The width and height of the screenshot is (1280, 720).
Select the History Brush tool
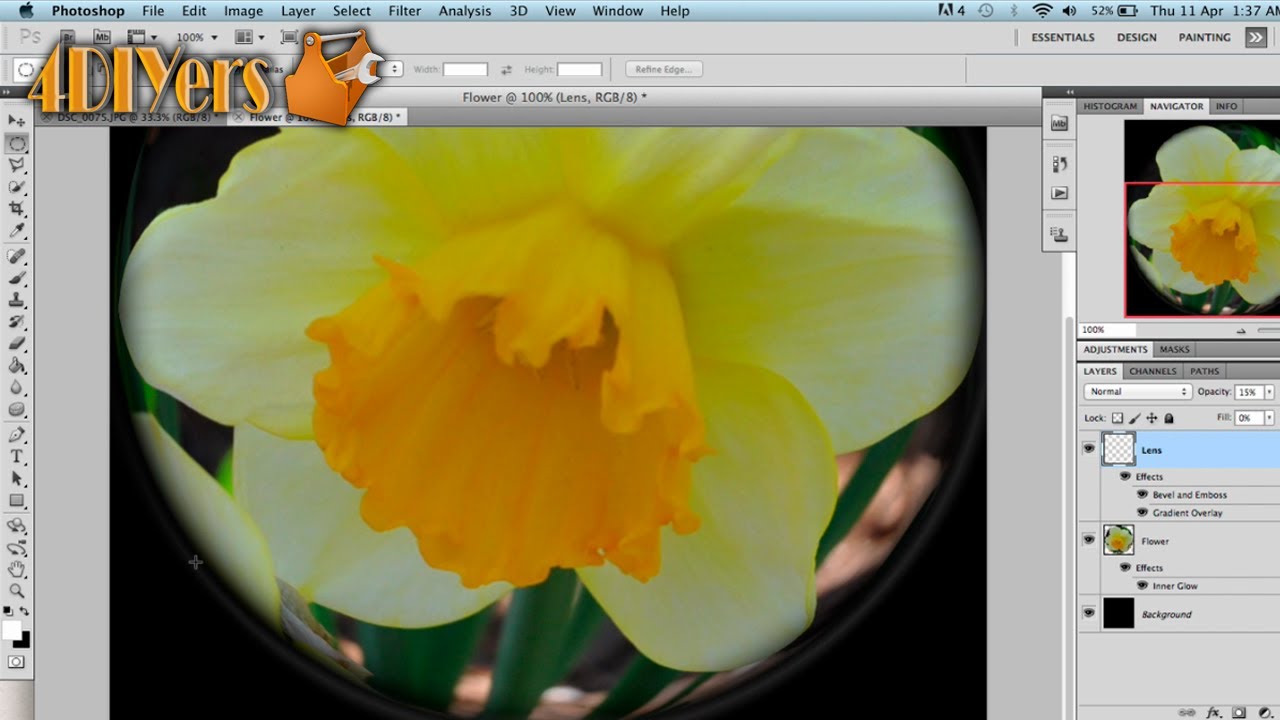tap(17, 322)
